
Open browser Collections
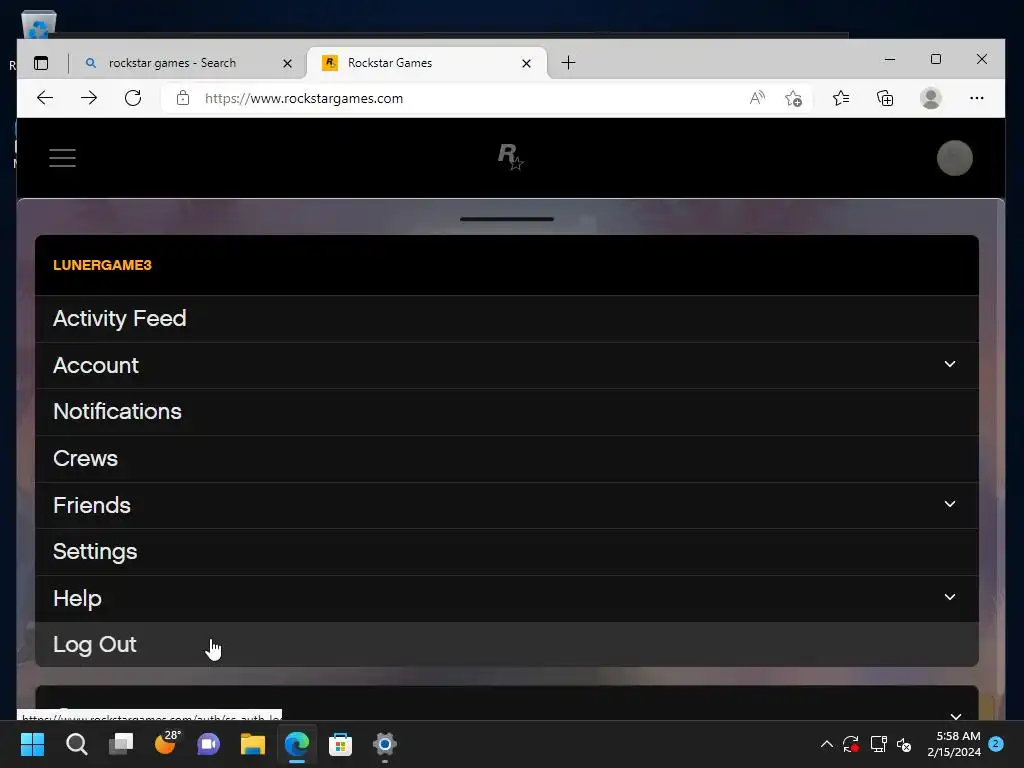(x=885, y=98)
